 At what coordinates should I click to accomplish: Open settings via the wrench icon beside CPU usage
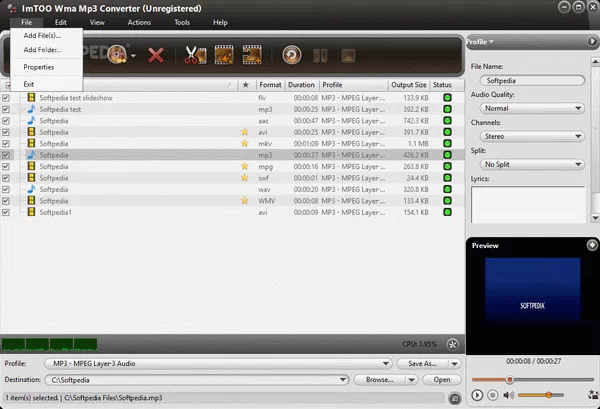[x=453, y=344]
